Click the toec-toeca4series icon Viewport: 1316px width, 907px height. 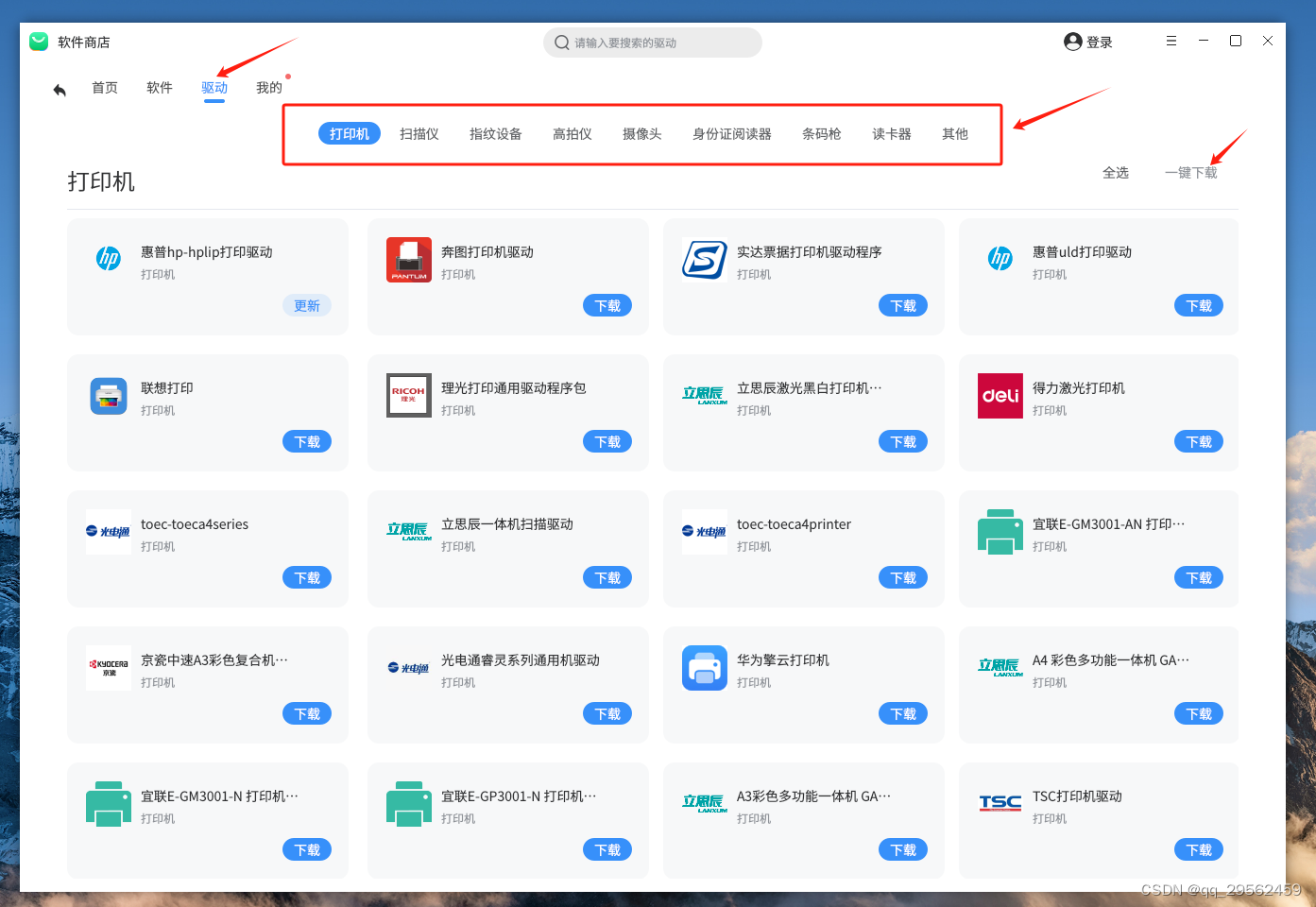pos(109,532)
